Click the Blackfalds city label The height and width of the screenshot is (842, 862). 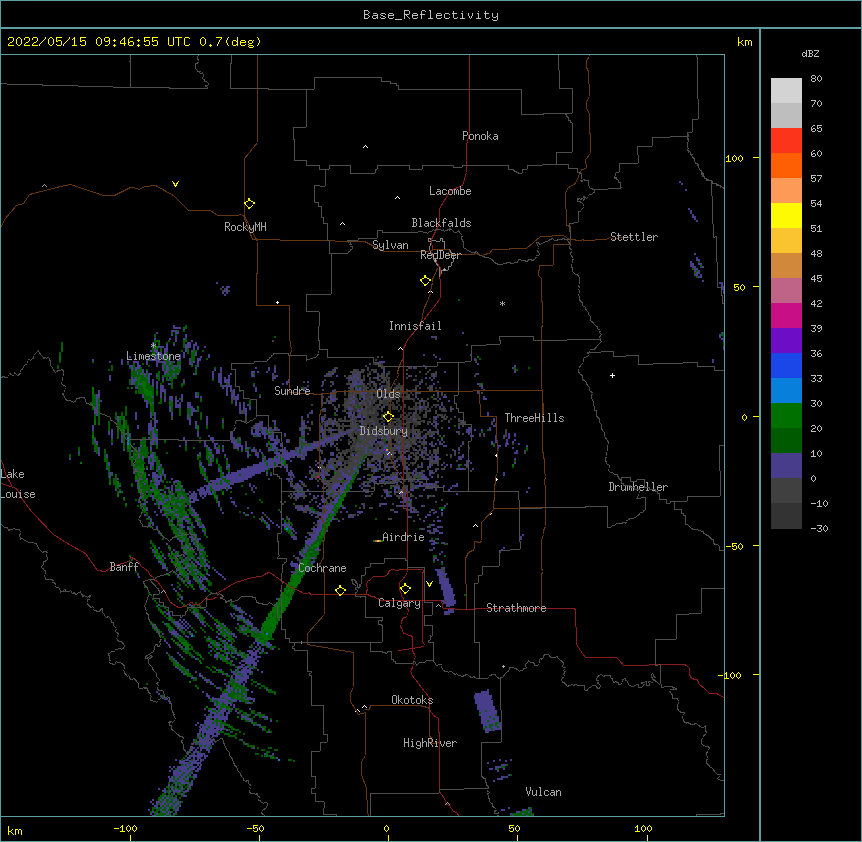441,223
